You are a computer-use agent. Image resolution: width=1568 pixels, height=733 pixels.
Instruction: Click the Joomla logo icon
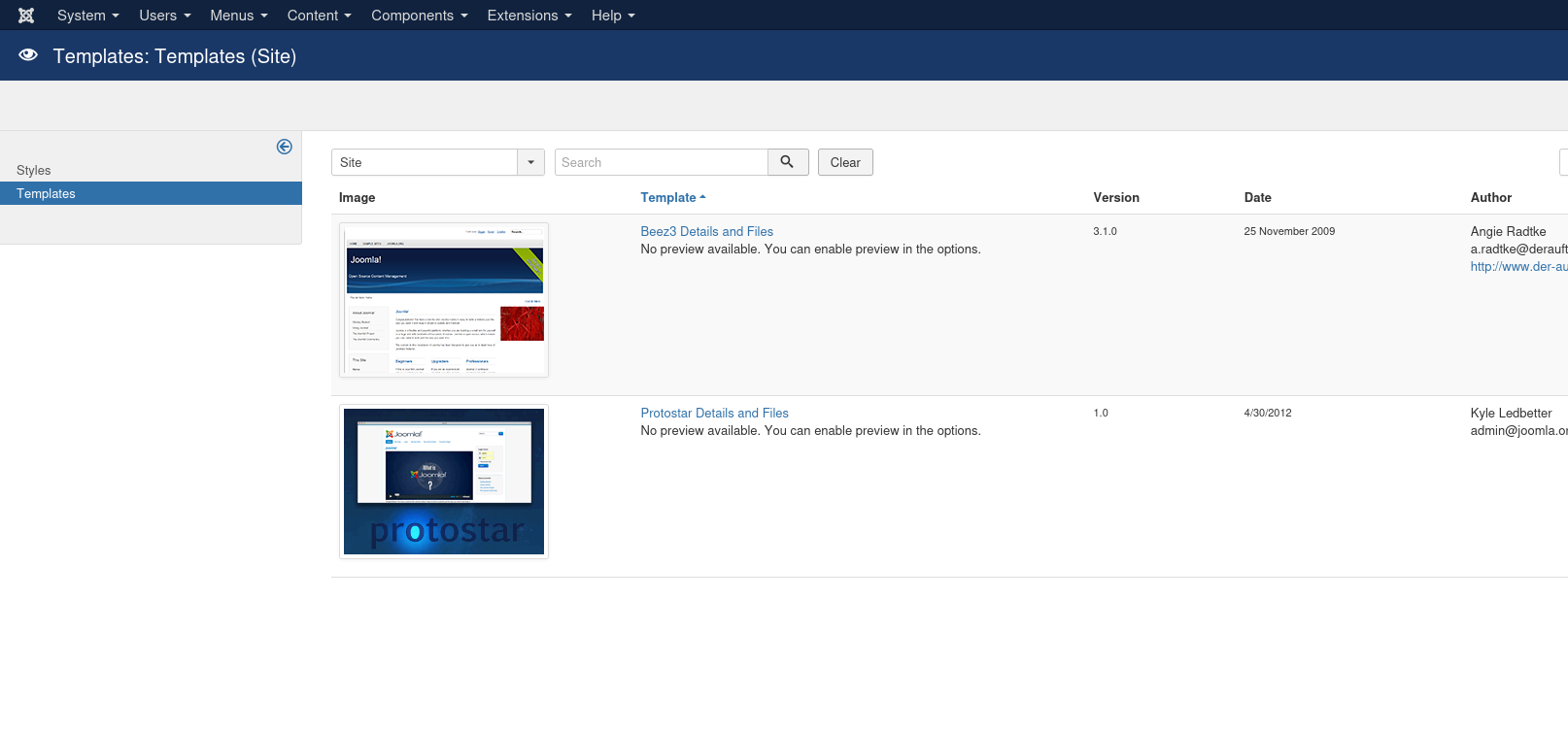tap(26, 16)
